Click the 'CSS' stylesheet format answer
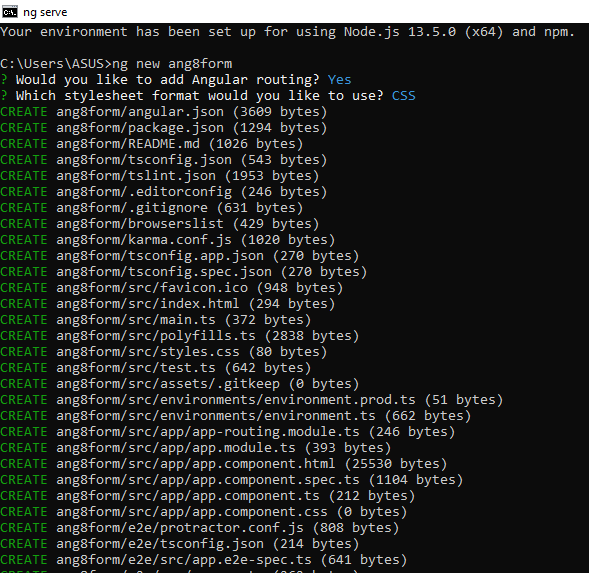This screenshot has height=573, width=589. (403, 95)
